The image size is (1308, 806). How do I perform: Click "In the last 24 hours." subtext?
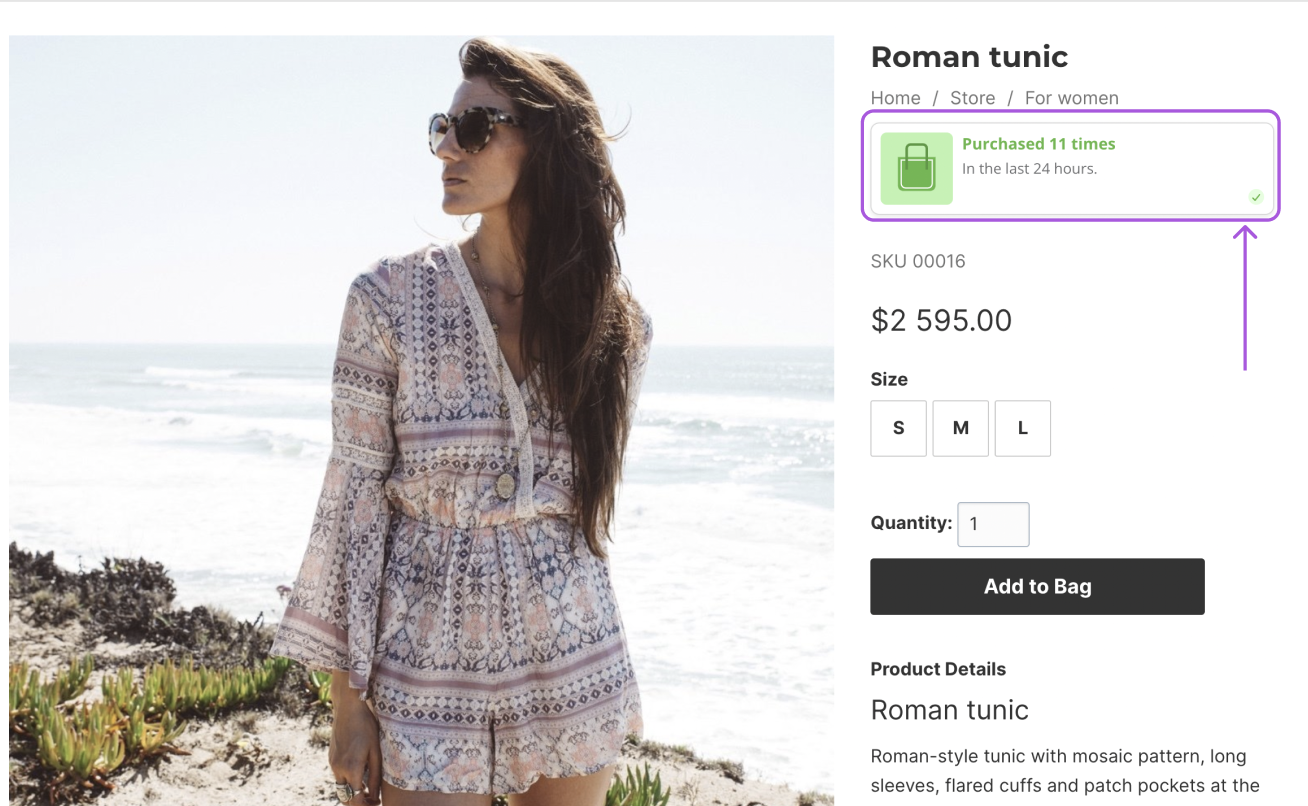tap(1029, 169)
